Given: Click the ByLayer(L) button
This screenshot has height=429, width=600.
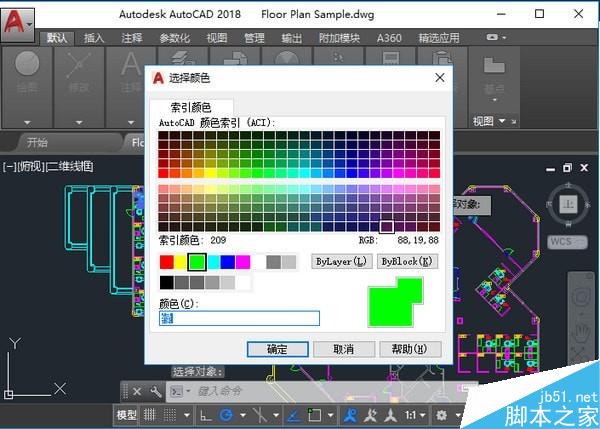Looking at the screenshot, I should [341, 262].
